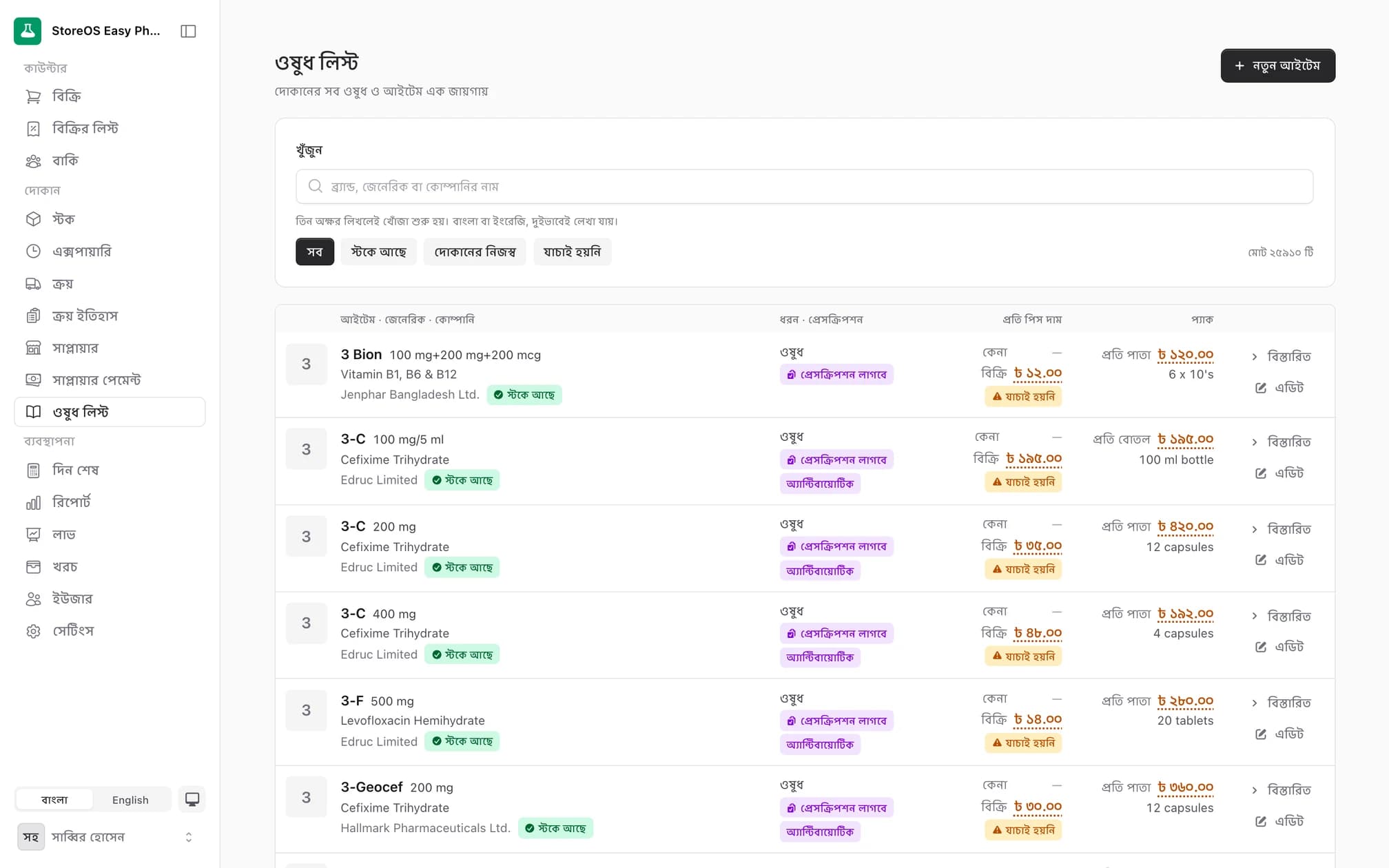Click the edit pencil icon for 3 Bion
The width and height of the screenshot is (1389, 868).
point(1261,388)
